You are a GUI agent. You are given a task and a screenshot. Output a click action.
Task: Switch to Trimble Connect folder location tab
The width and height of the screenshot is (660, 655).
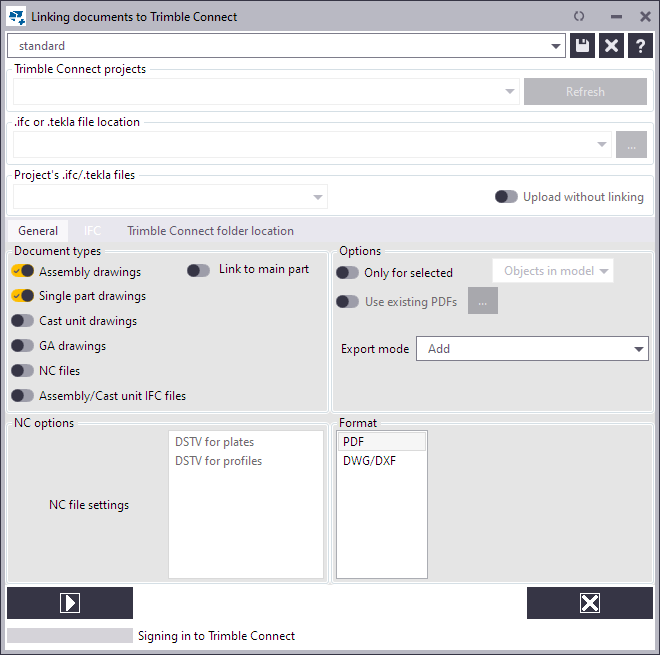pos(210,231)
